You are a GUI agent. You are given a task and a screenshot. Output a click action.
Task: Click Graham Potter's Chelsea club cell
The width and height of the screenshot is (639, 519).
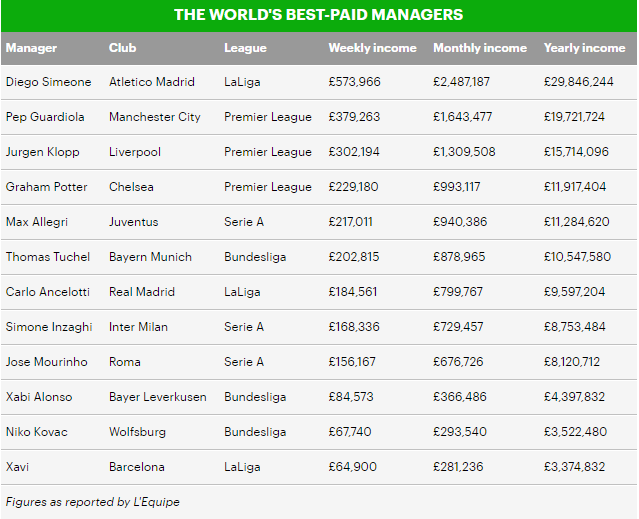(x=132, y=187)
